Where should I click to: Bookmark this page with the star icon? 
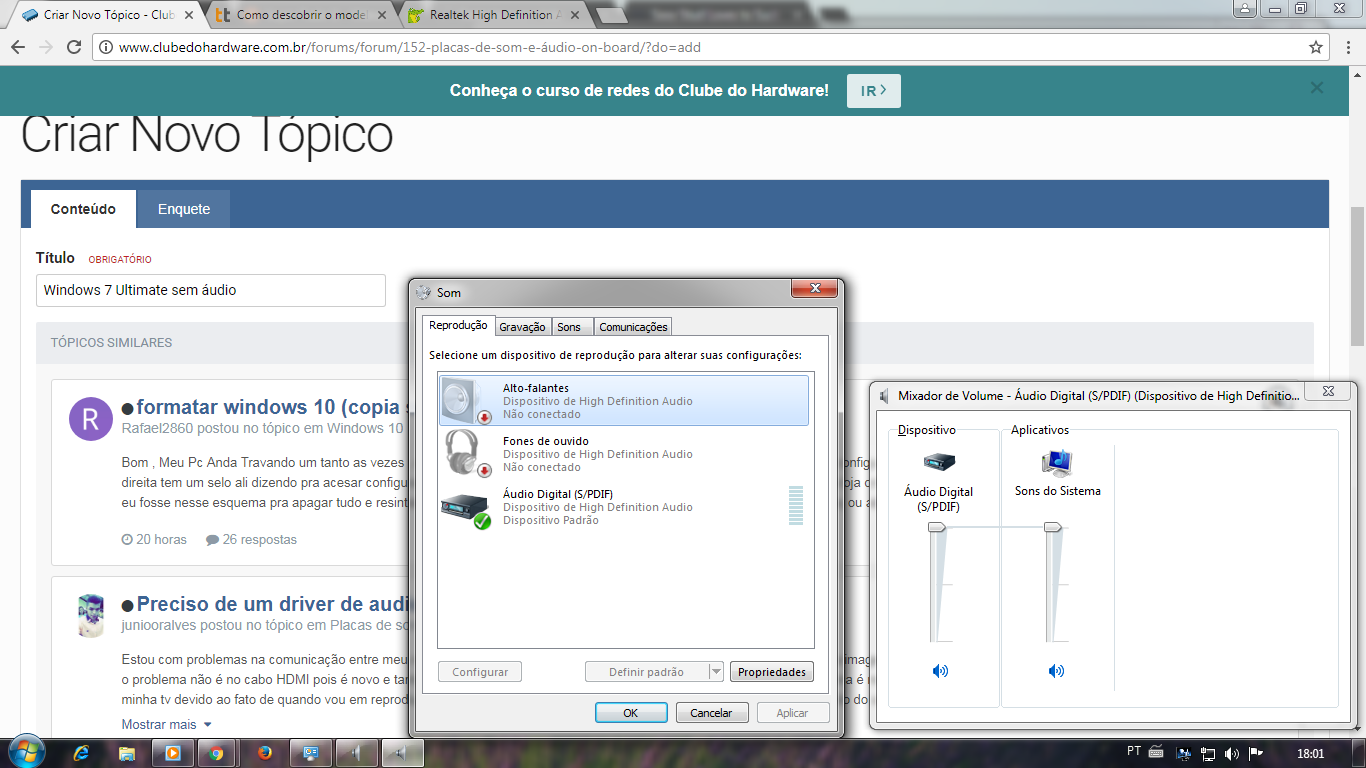[1316, 47]
